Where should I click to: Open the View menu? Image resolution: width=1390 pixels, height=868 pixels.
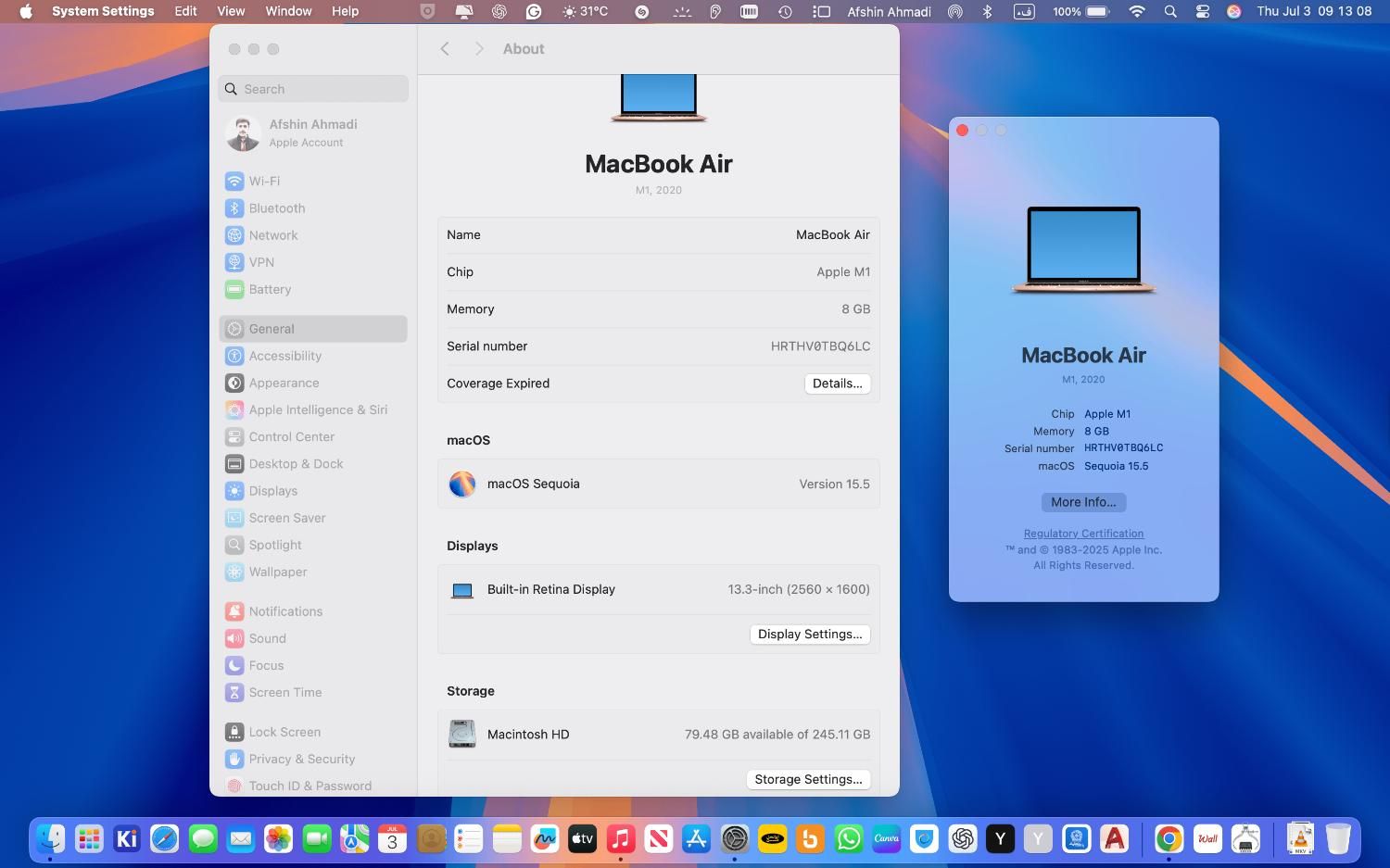[231, 11]
